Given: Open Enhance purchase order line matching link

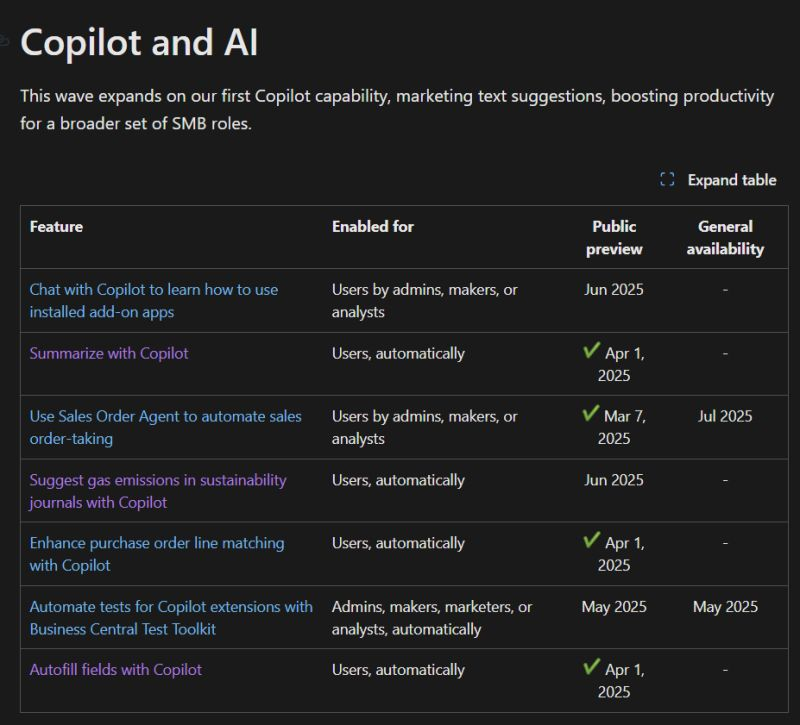Looking at the screenshot, I should tap(157, 554).
